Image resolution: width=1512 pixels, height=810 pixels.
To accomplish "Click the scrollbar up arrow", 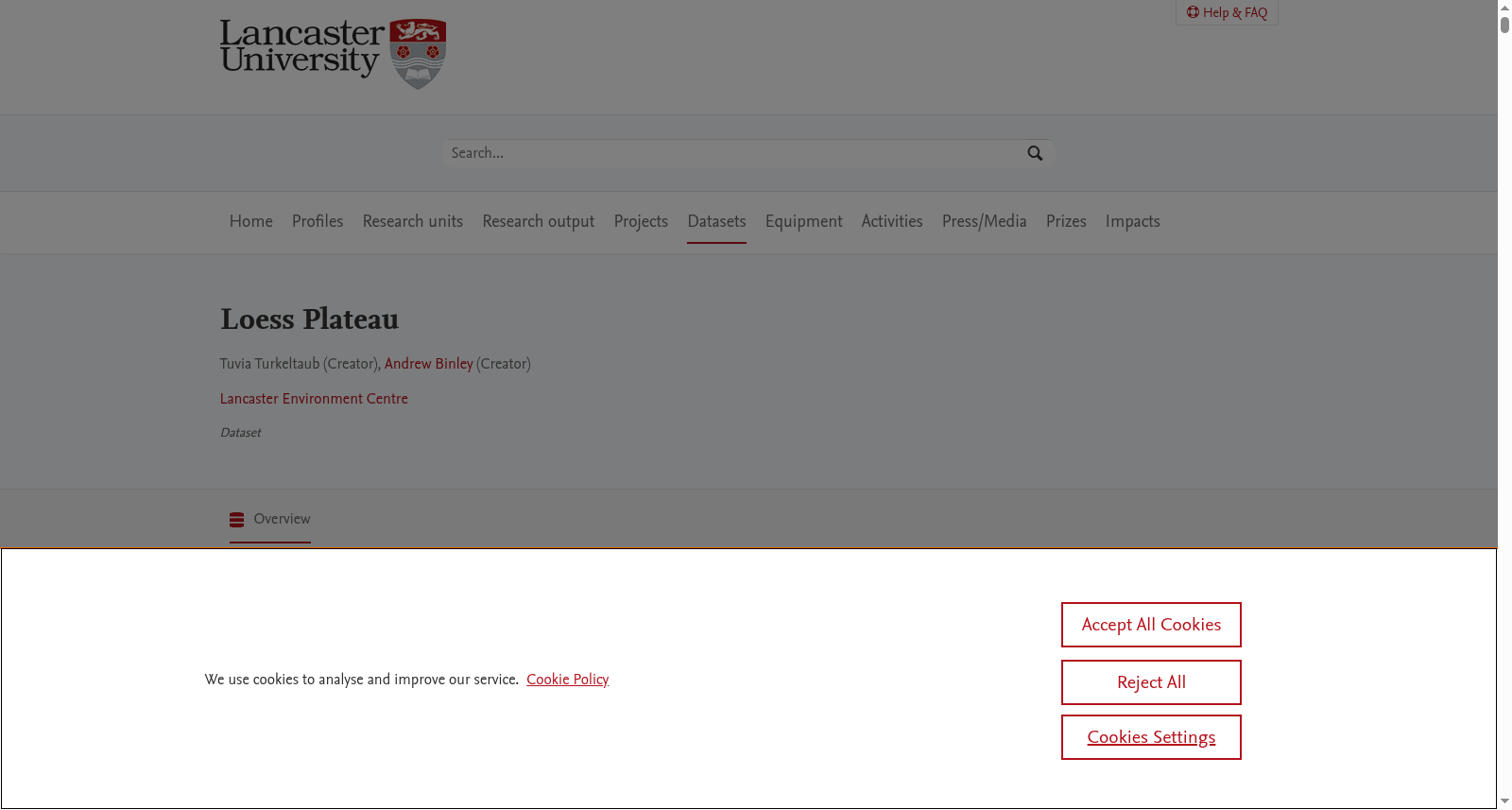I will tap(1504, 8).
